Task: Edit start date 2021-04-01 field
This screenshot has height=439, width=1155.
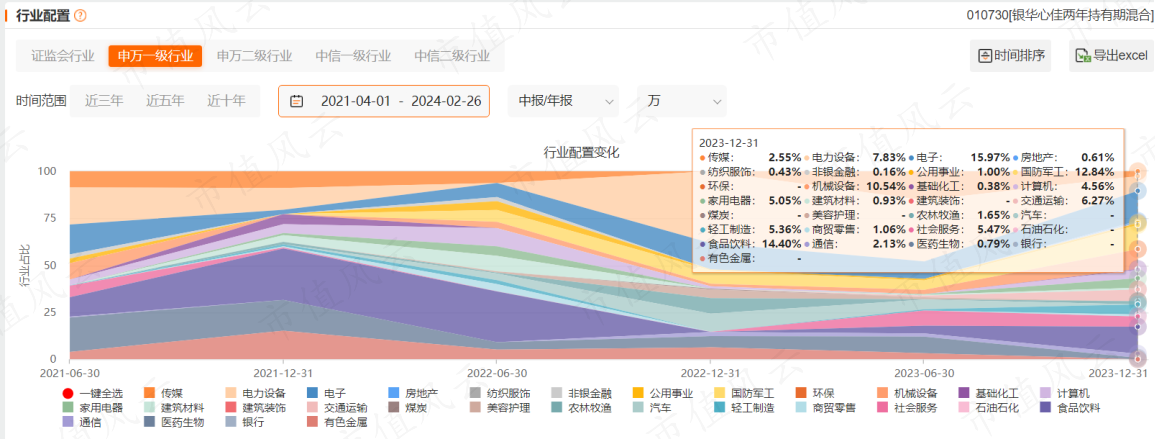Action: pos(355,101)
